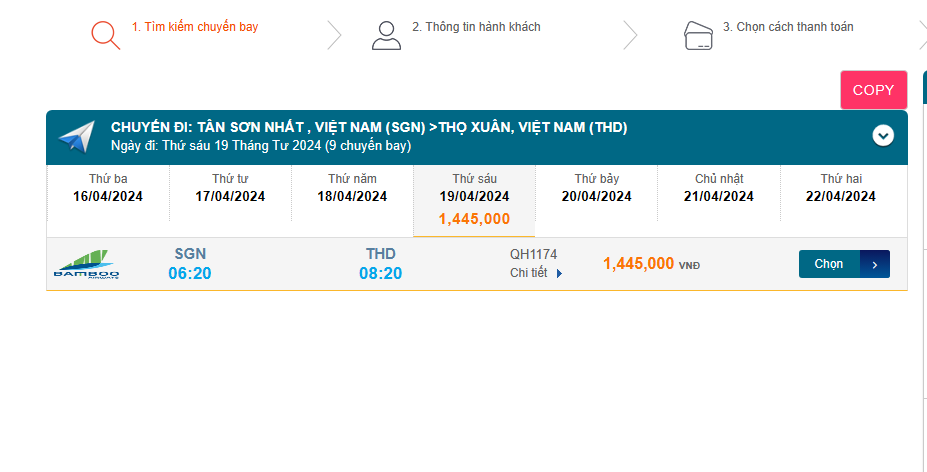Switch to Thứ năm 18/04/2024 tab
Screen dimensions: 927x472
point(352,189)
